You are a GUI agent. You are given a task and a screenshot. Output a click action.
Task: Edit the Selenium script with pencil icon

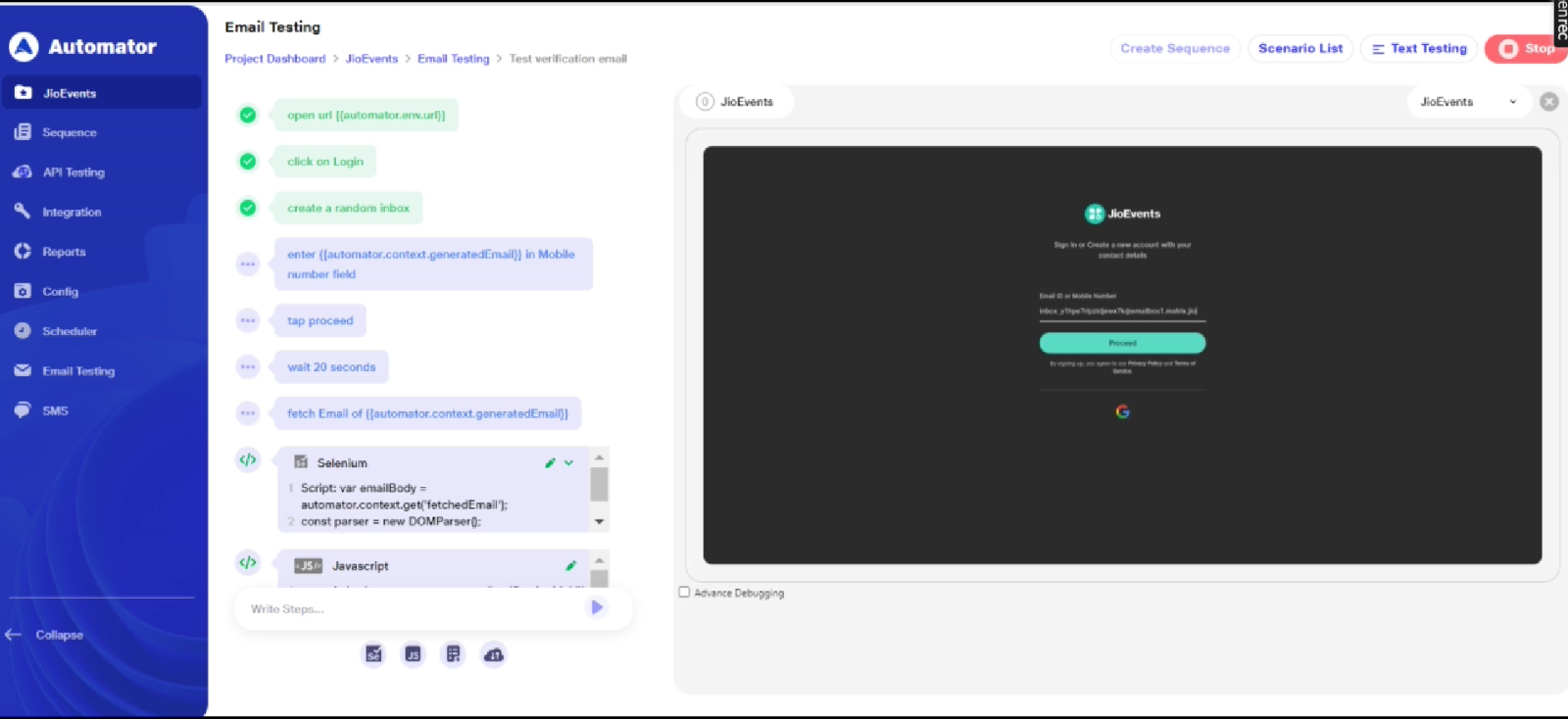point(550,462)
